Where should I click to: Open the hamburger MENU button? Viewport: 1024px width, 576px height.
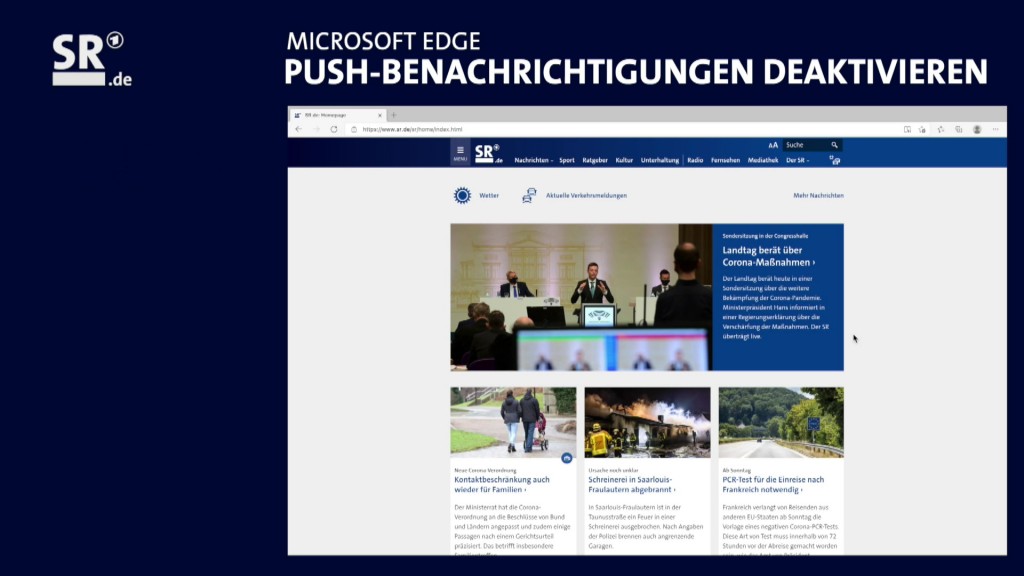[x=460, y=153]
